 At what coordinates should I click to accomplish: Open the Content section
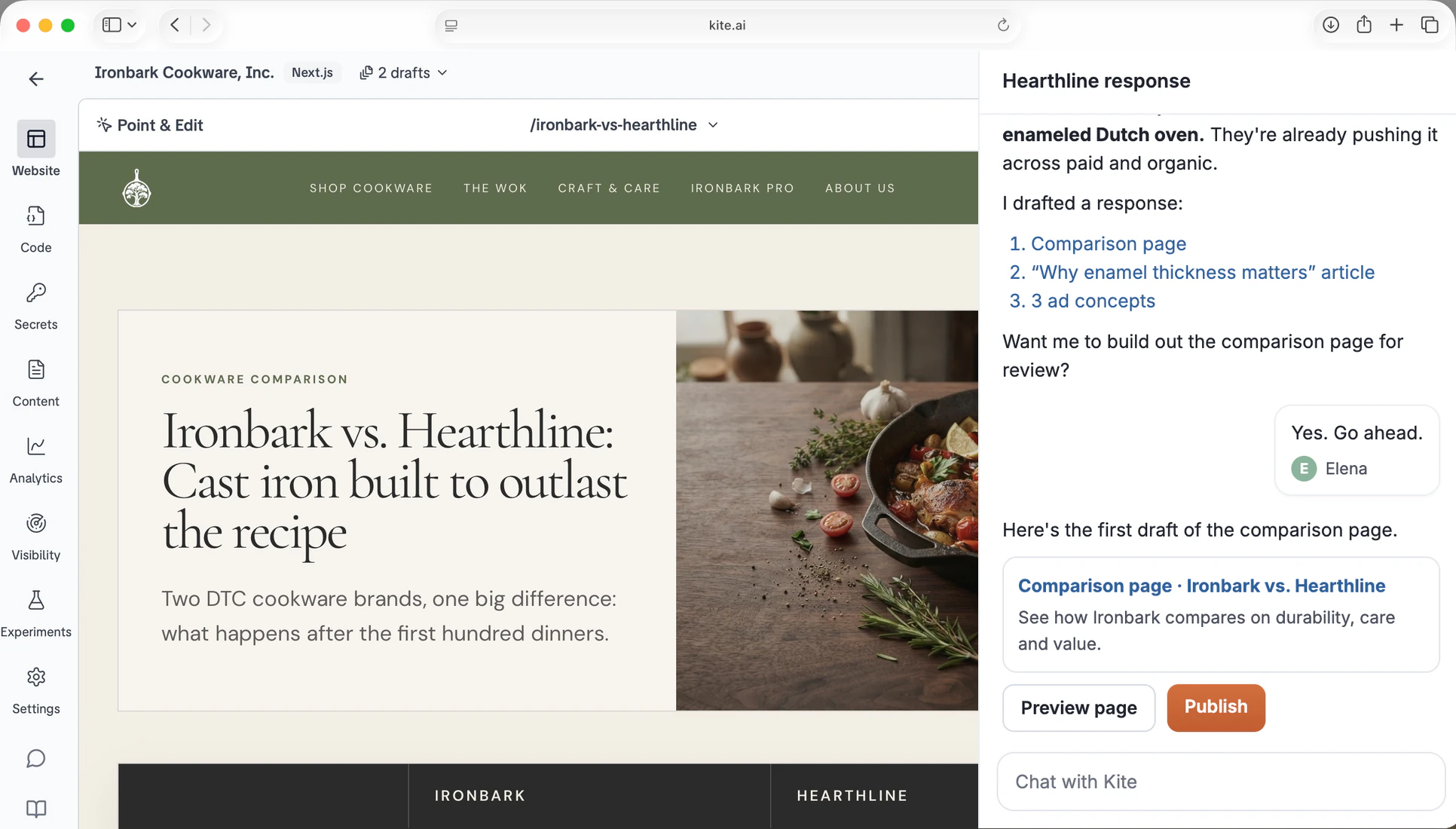(x=35, y=383)
